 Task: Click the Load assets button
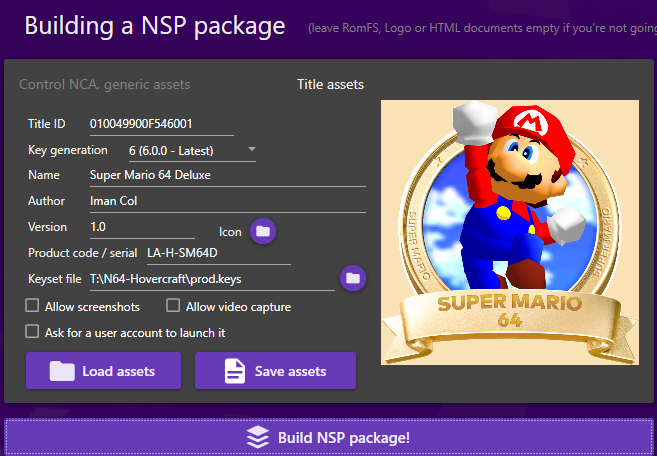click(103, 370)
